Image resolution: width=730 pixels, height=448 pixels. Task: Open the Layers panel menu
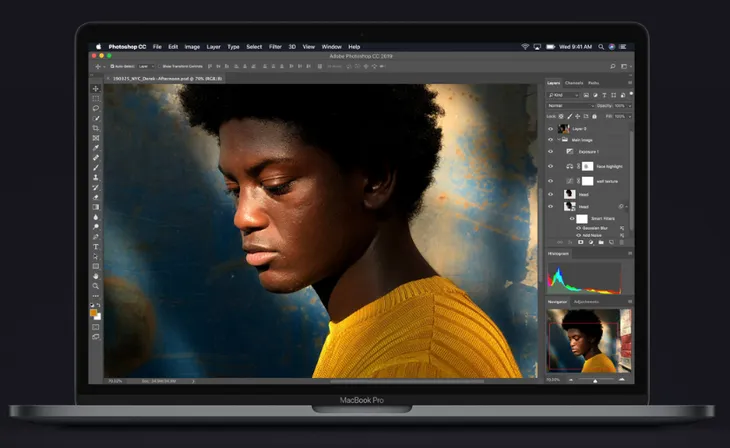(630, 83)
